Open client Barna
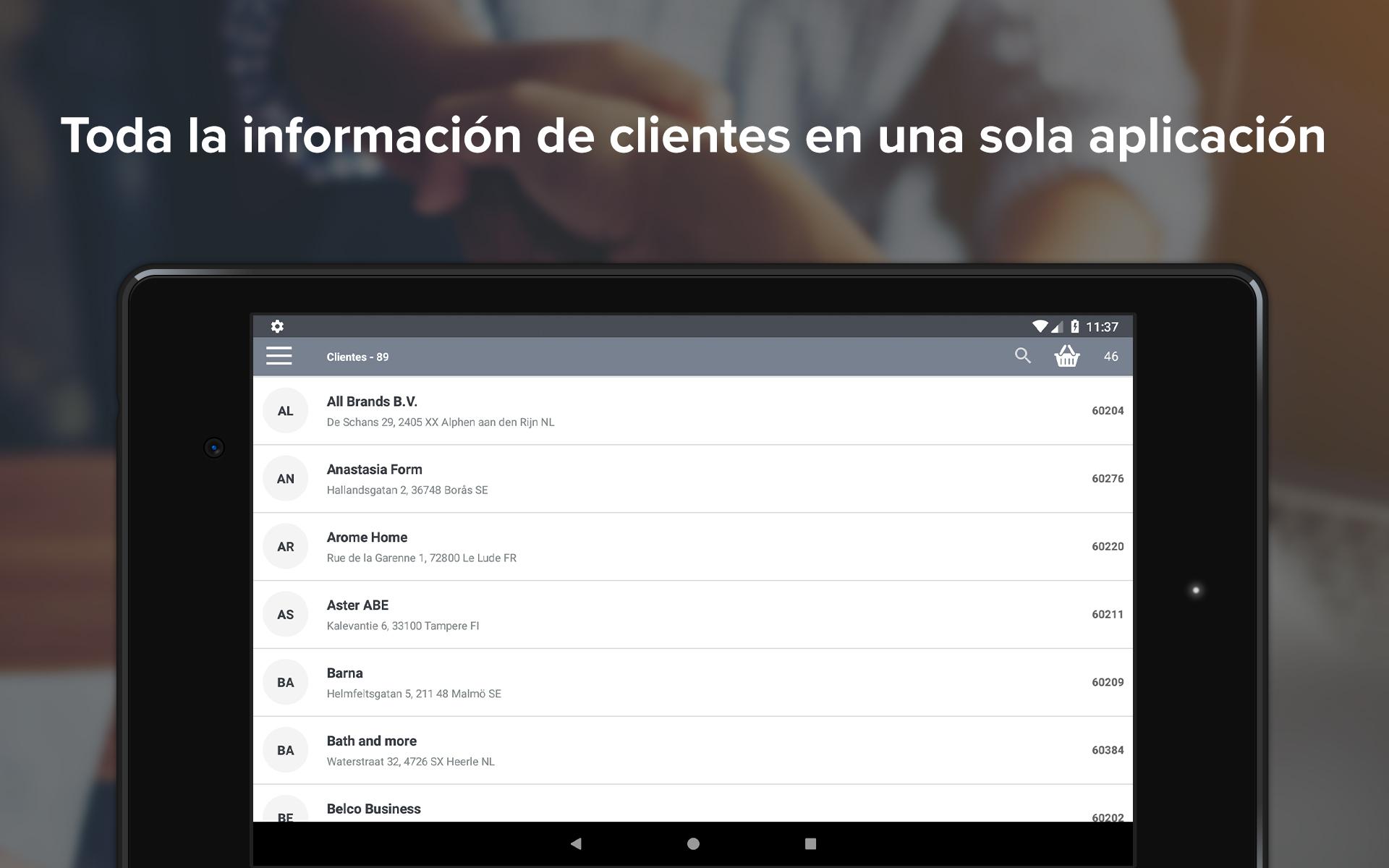This screenshot has width=1389, height=868. pyautogui.click(x=692, y=682)
